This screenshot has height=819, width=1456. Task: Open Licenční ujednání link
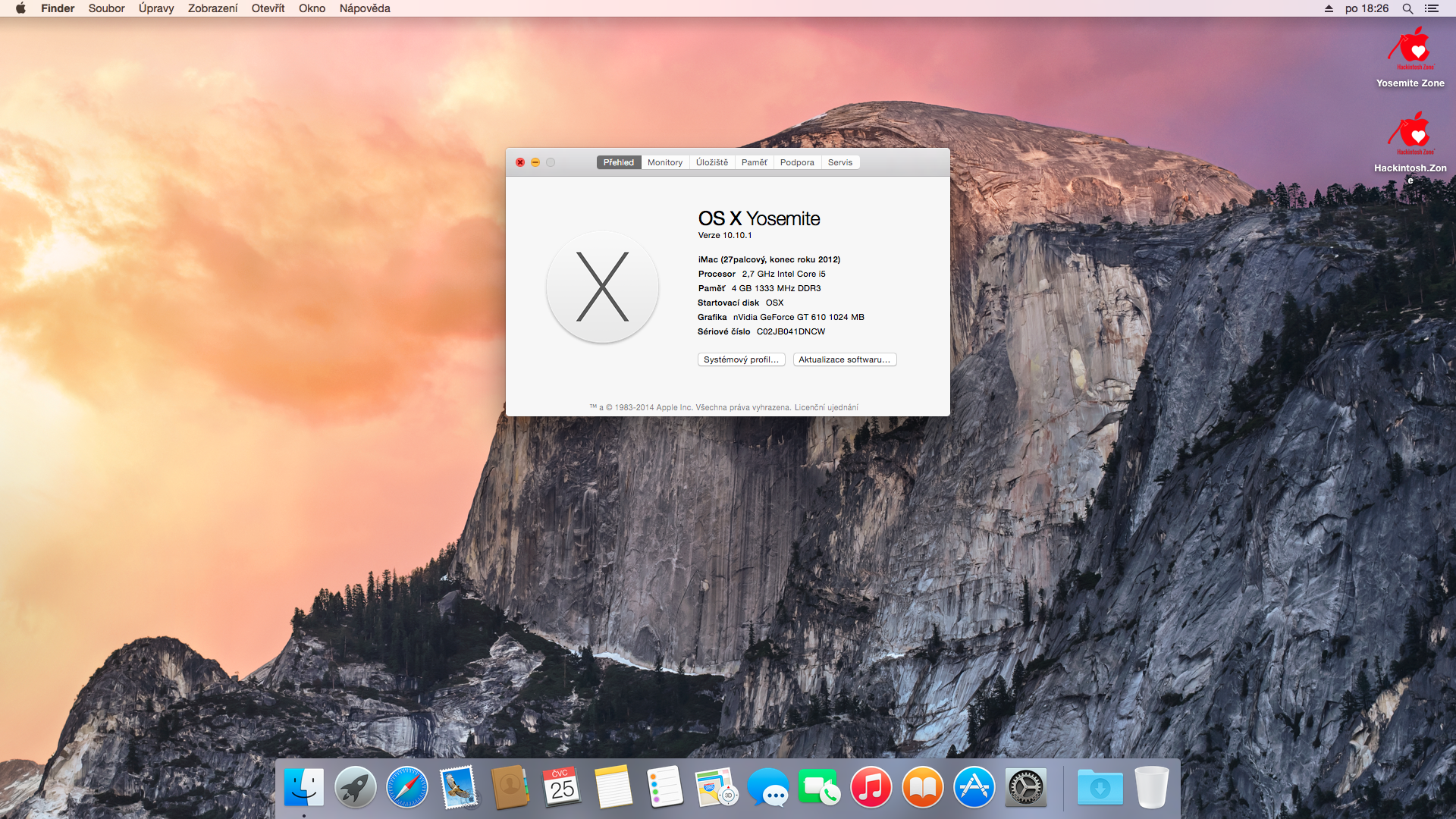pyautogui.click(x=825, y=407)
